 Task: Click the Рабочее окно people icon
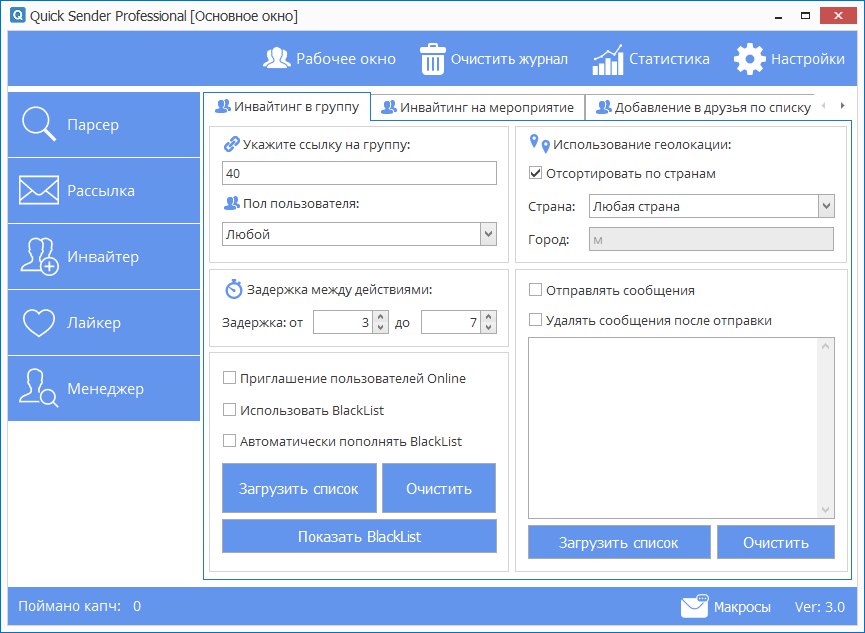tap(276, 58)
